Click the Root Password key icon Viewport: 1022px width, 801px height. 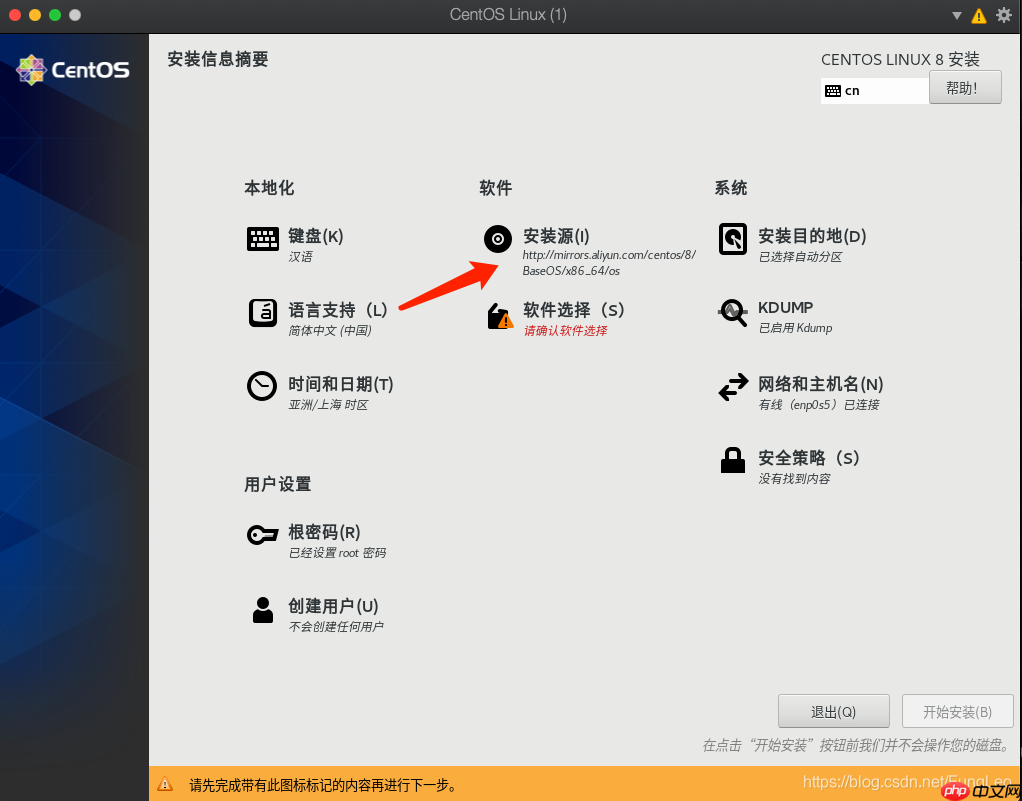263,535
